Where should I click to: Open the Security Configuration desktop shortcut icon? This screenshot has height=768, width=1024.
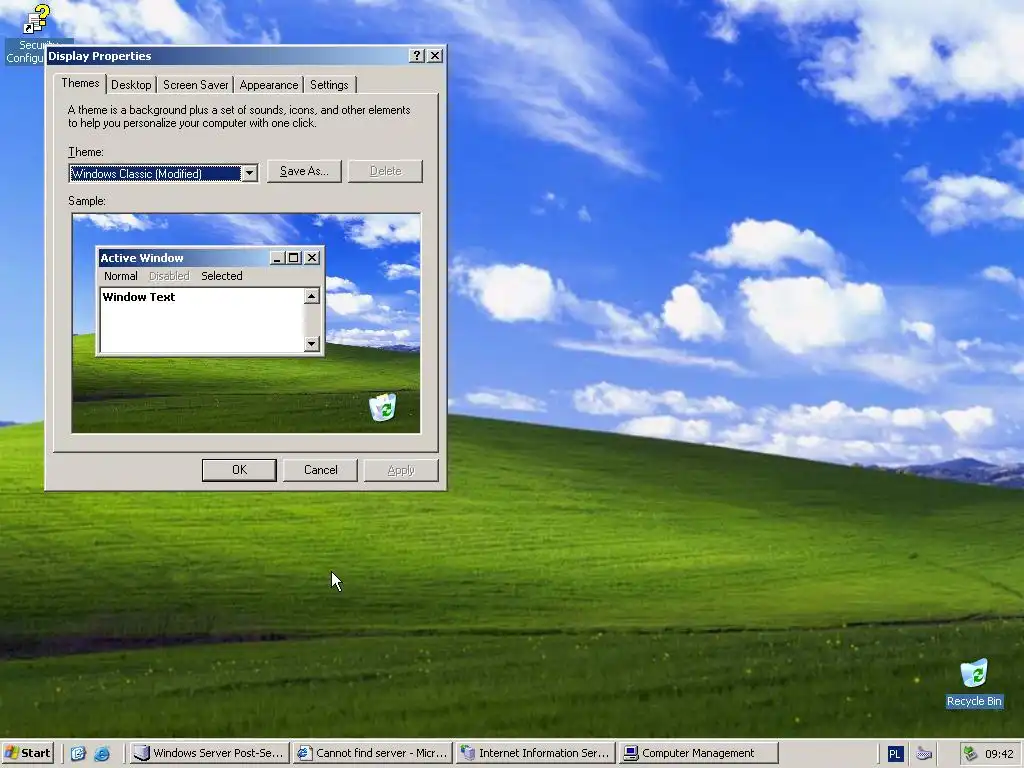tap(36, 20)
